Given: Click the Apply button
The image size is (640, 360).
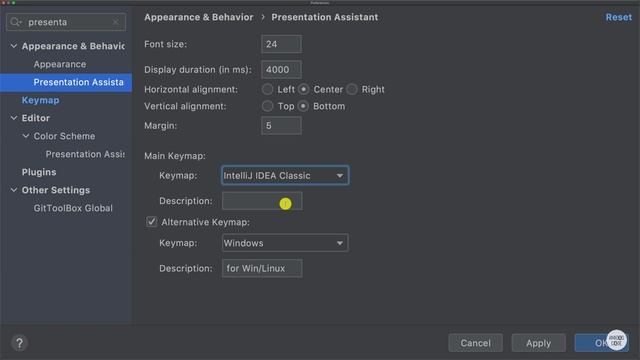Looking at the screenshot, I should [x=538, y=343].
